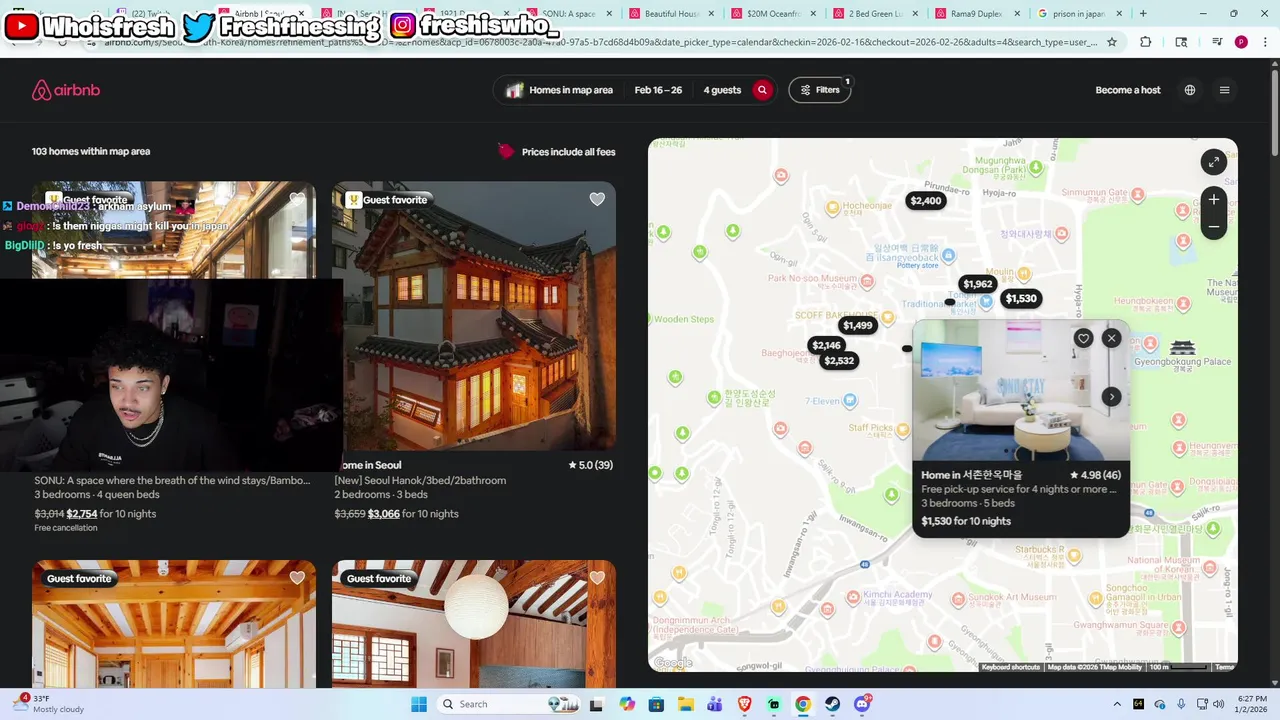Switch to the 2 Bed Green Lu browser tab

pos(876,14)
